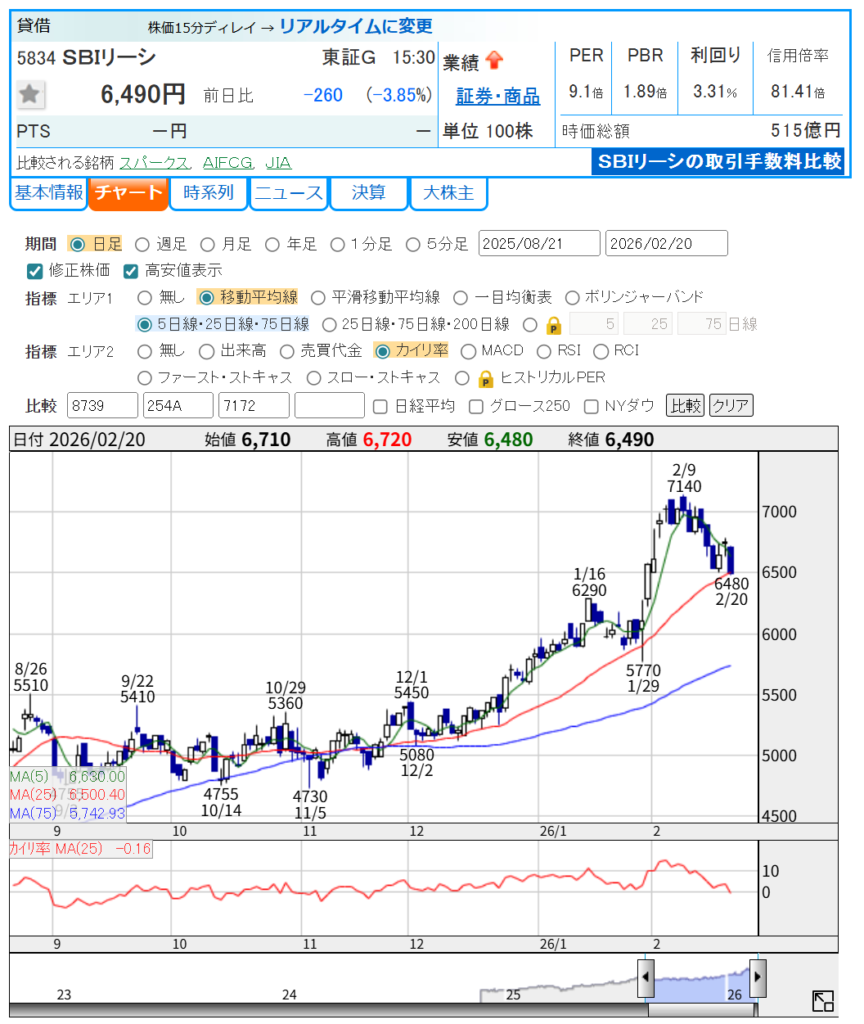Screen dimensions: 864x1024
Task: Click the favorite star icon
Action: click(x=30, y=95)
